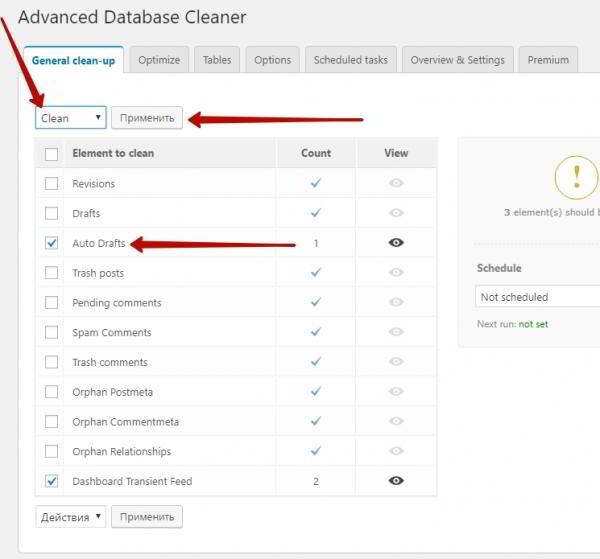
Task: Click the eye icon for Drafts
Action: [396, 213]
